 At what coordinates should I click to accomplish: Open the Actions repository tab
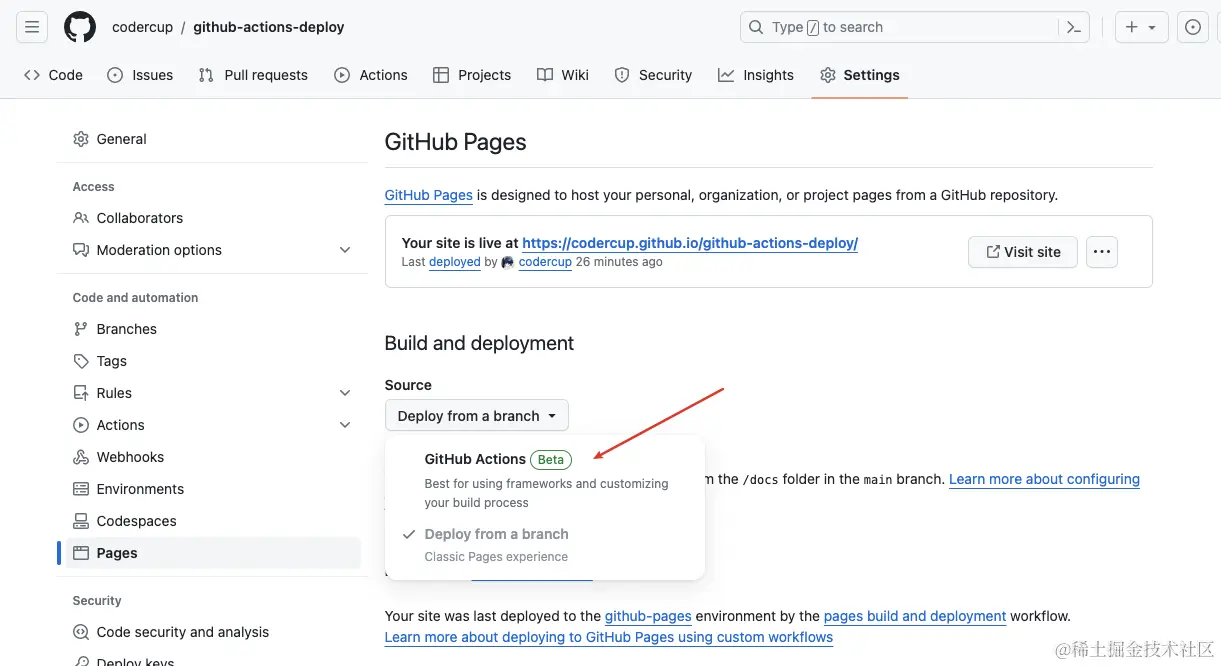coord(371,75)
